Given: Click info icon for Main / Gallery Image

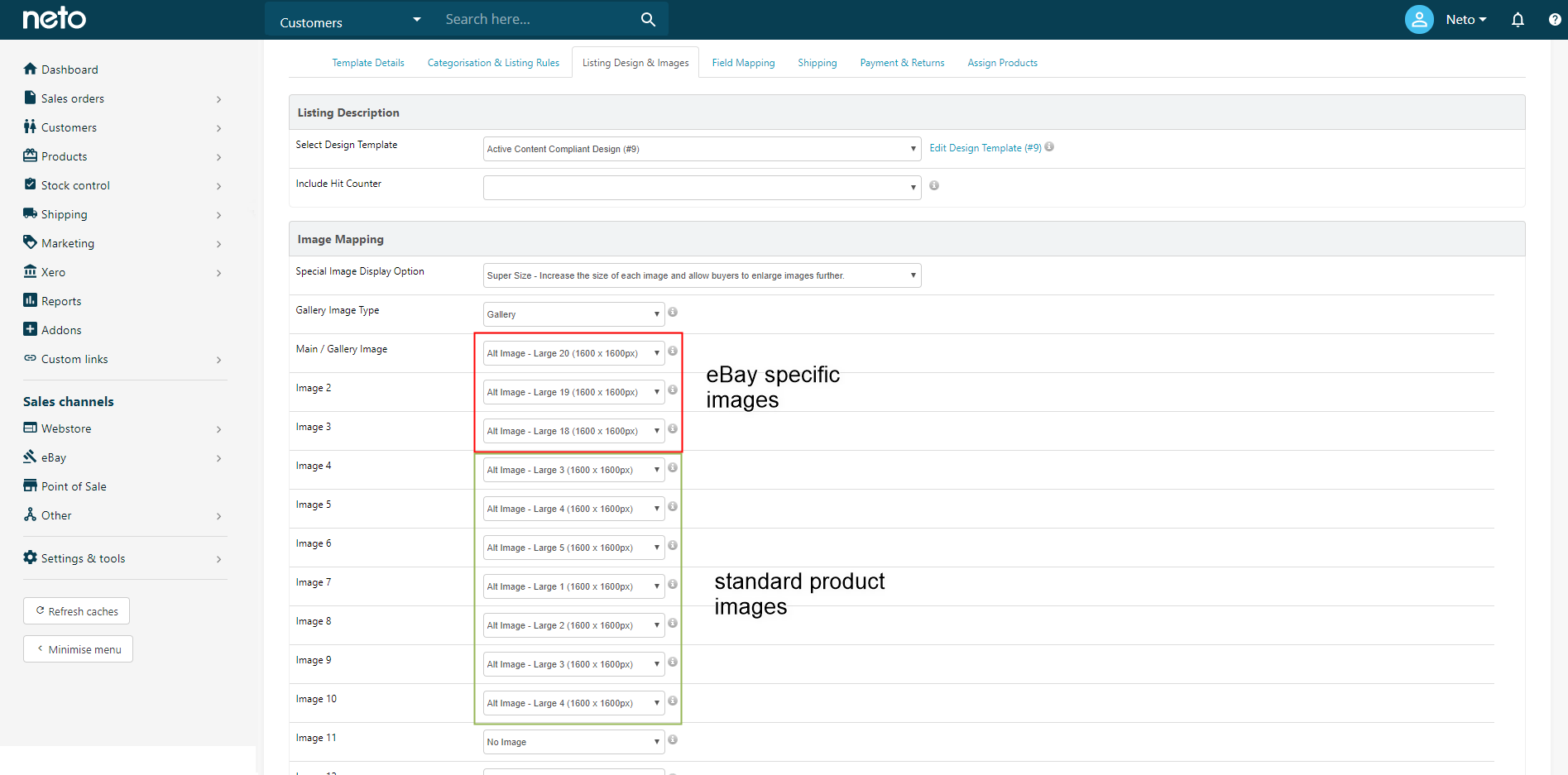Looking at the screenshot, I should 673,351.
